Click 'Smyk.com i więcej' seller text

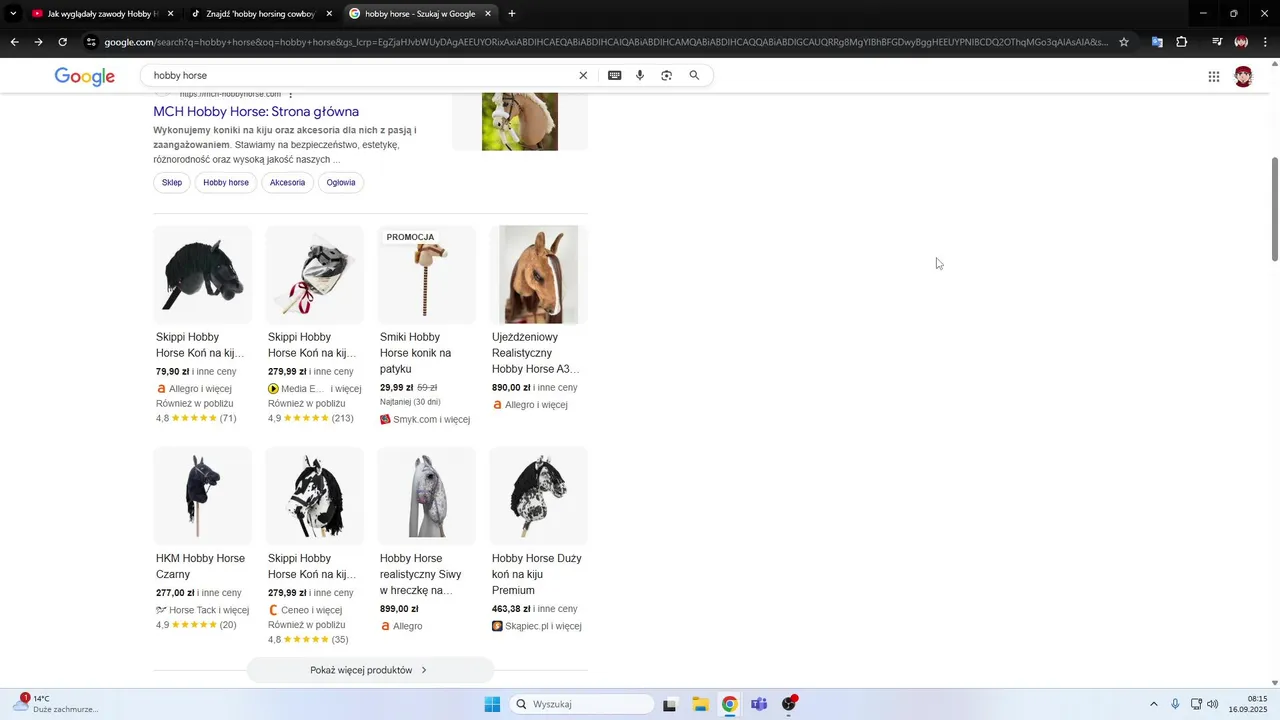click(431, 420)
